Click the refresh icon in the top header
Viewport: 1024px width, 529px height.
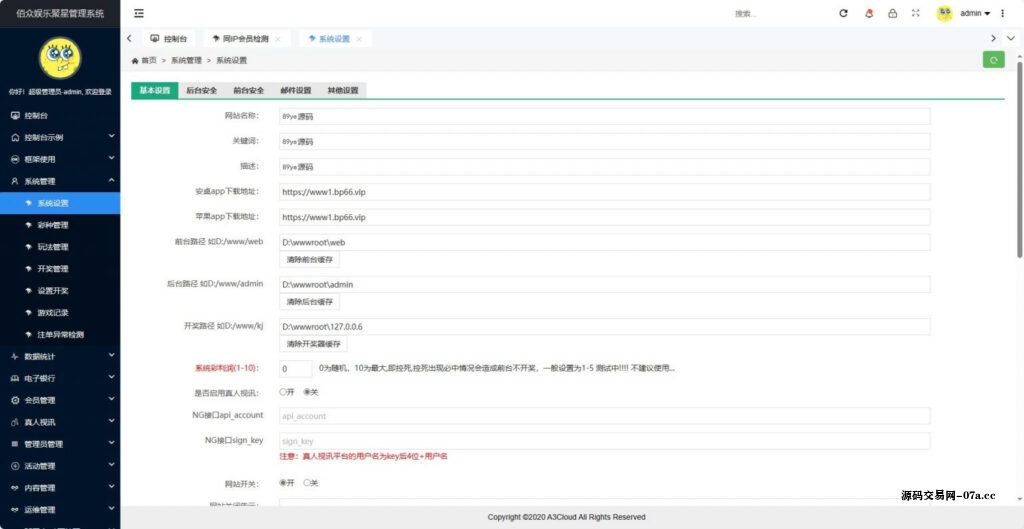pyautogui.click(x=843, y=13)
